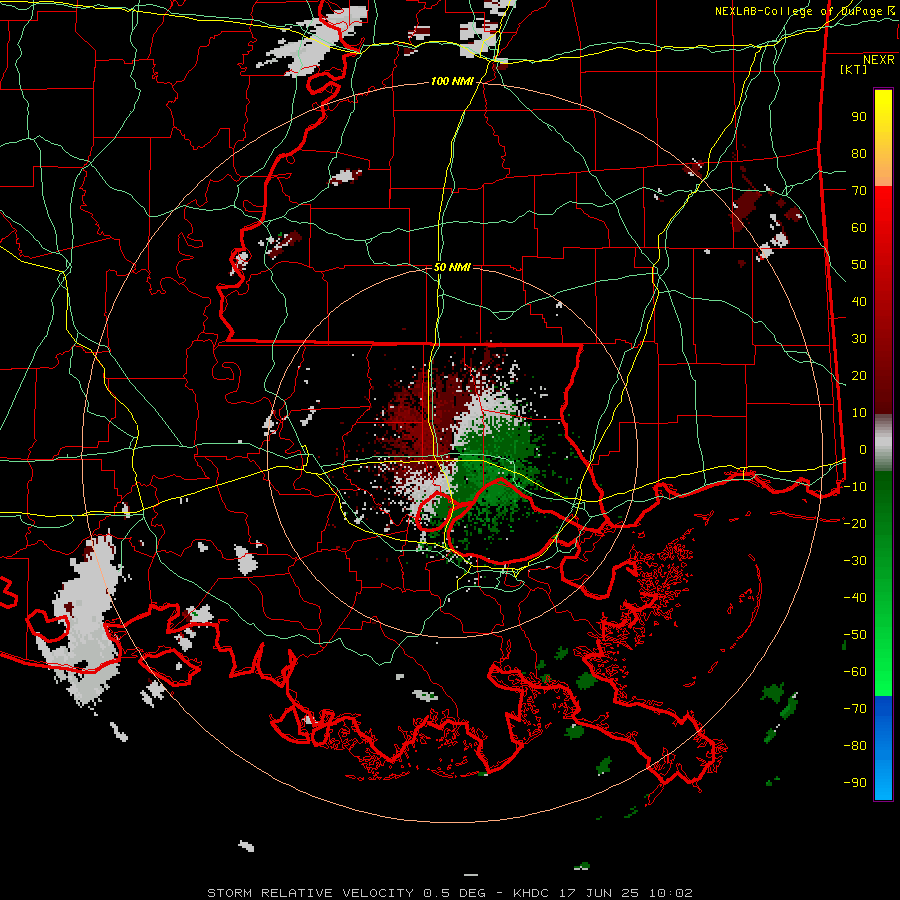The height and width of the screenshot is (900, 900).
Task: Select the -30 tick label on scale
Action: 855,561
